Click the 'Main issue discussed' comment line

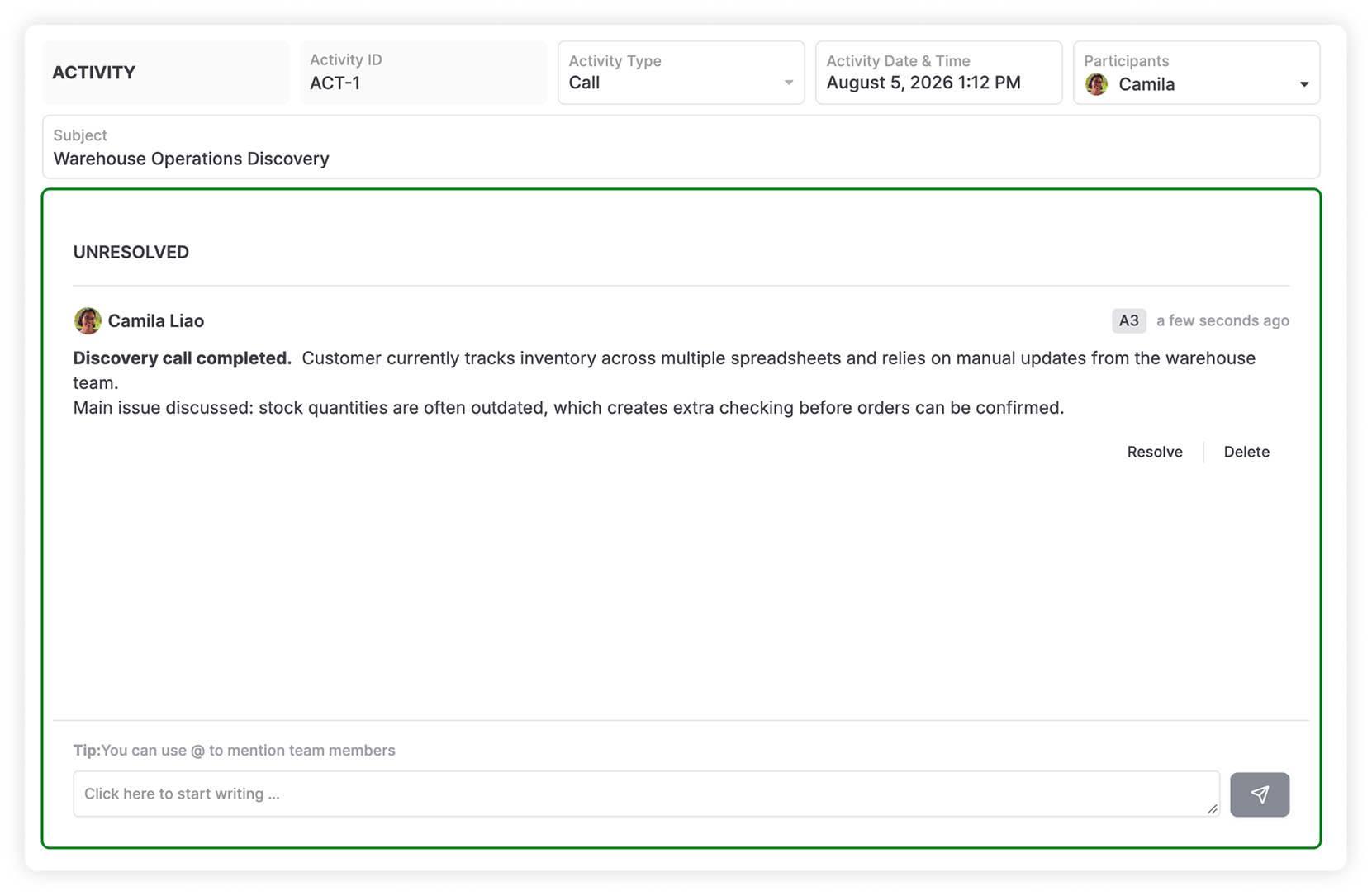568,407
